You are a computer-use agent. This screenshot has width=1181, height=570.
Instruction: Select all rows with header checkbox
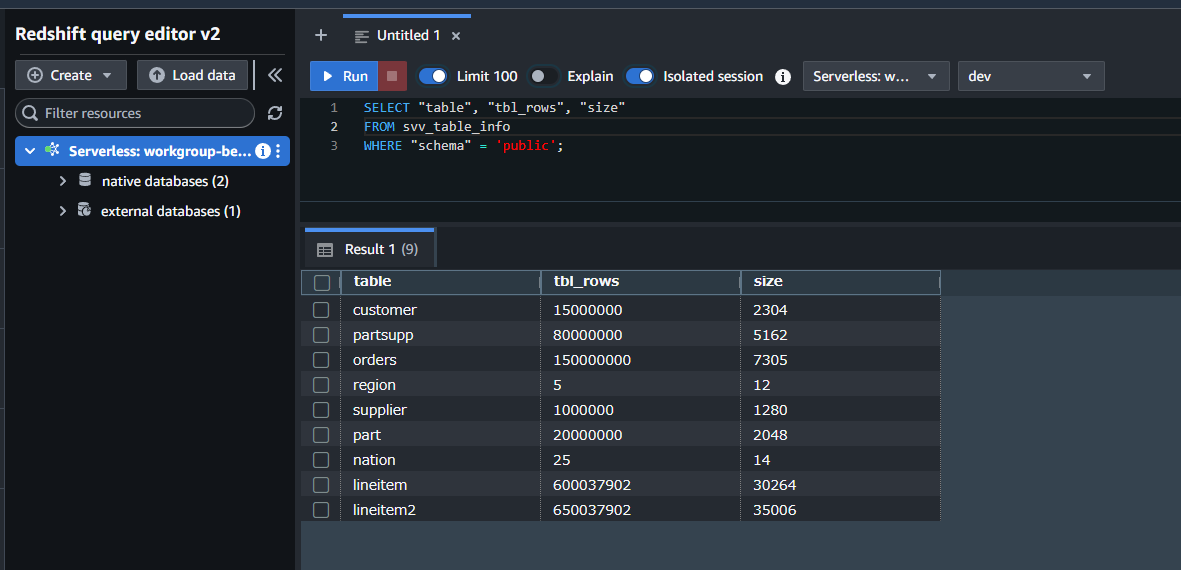322,282
